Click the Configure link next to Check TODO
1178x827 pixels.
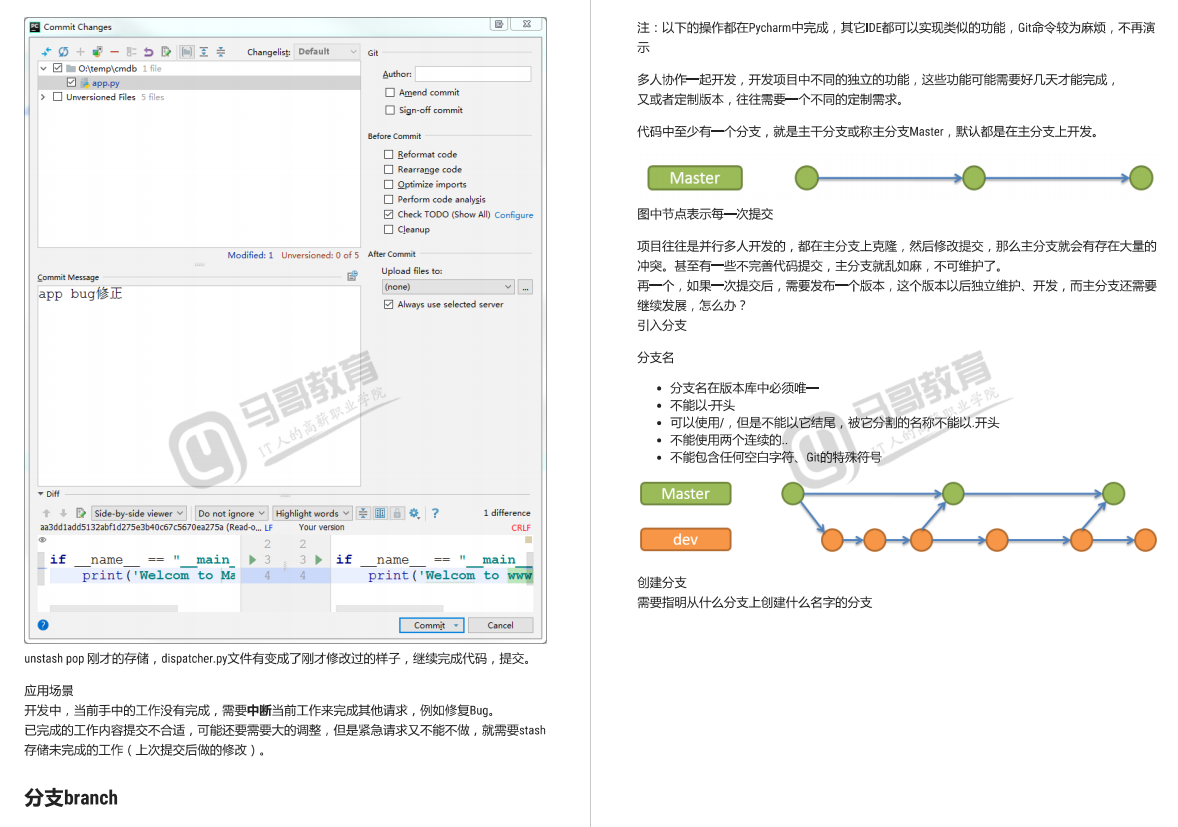(513, 214)
